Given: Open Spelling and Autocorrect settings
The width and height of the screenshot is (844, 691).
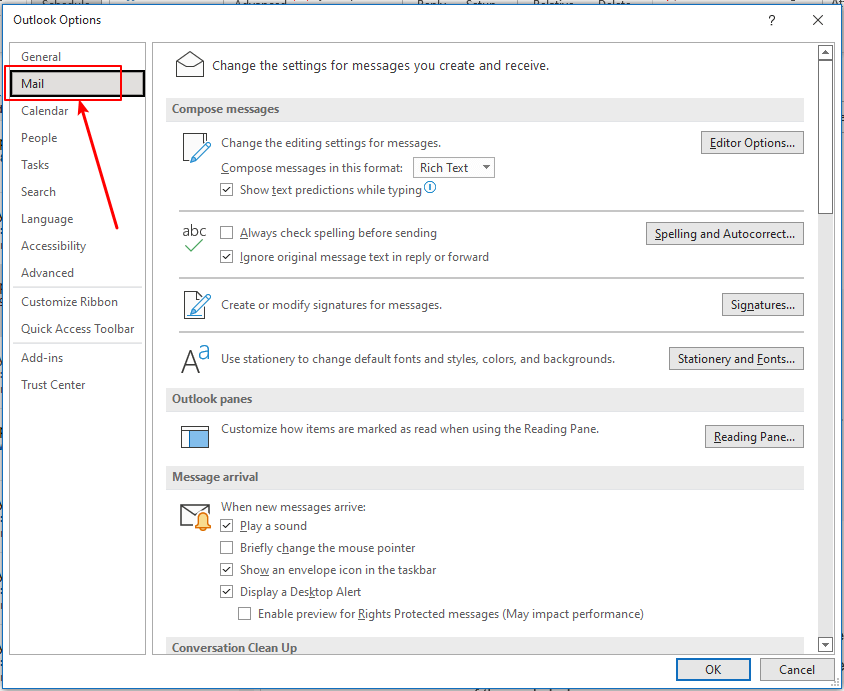Looking at the screenshot, I should coord(725,234).
